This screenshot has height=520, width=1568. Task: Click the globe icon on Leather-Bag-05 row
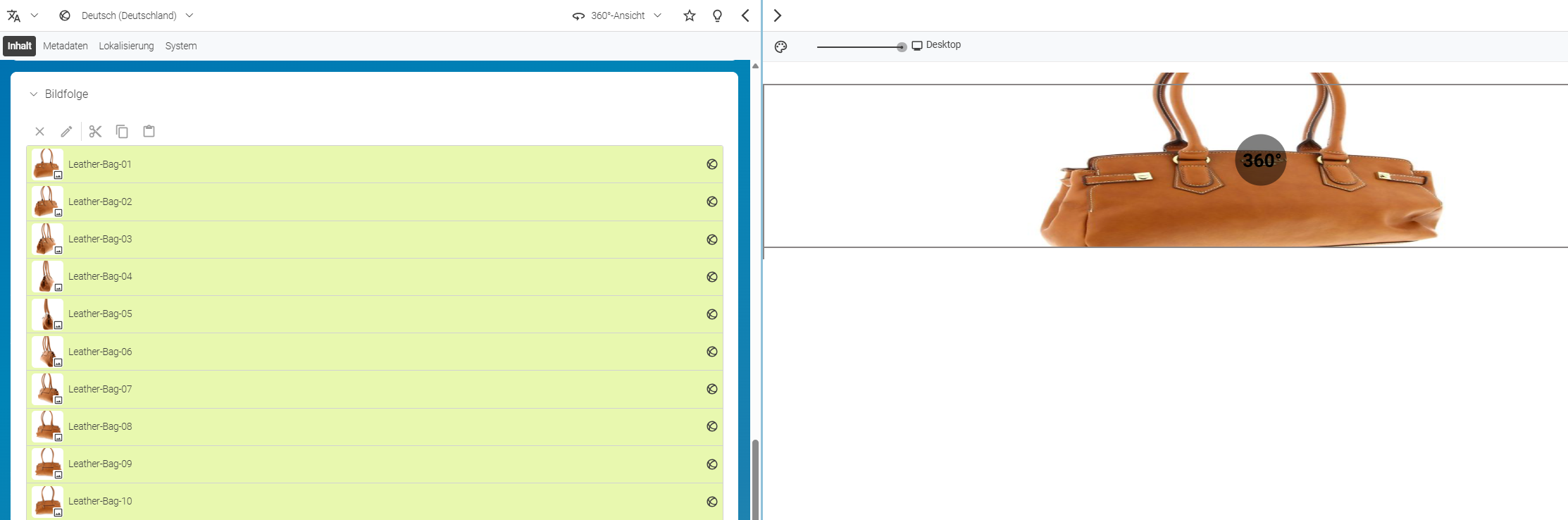tap(712, 314)
